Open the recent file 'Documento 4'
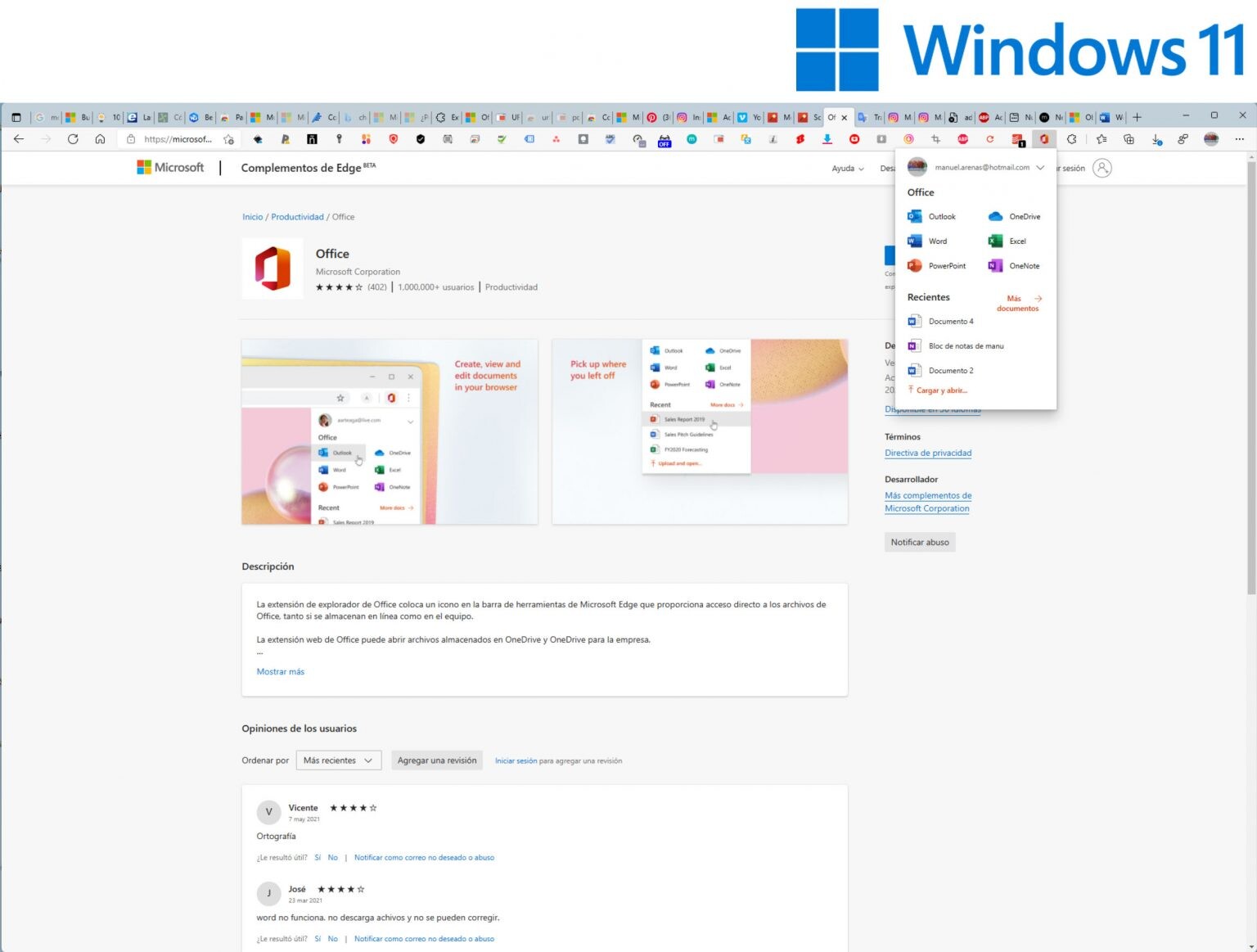This screenshot has height=952, width=1257. coord(951,321)
